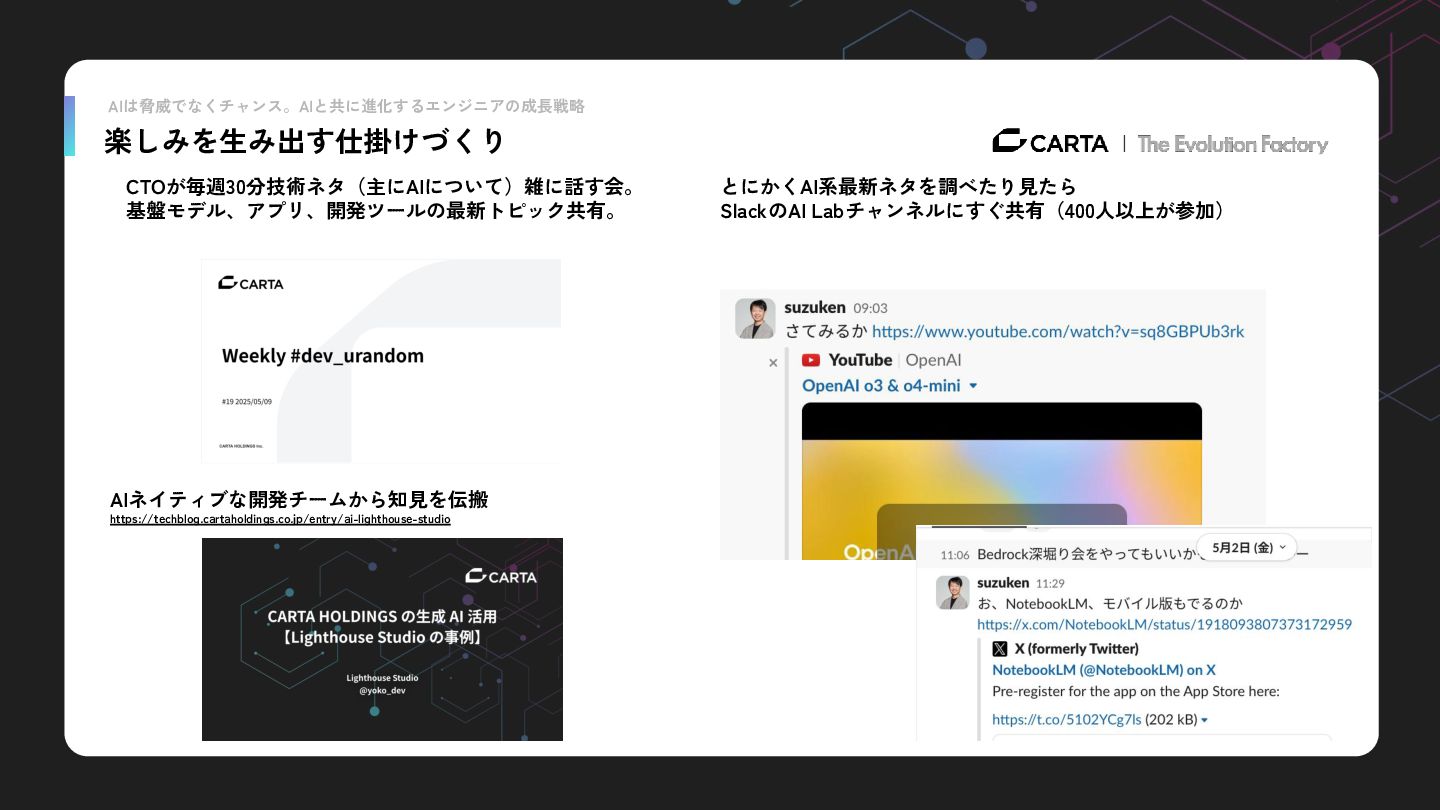Image resolution: width=1440 pixels, height=810 pixels.
Task: Click the Lighthouse Studio slide thumbnail
Action: click(382, 640)
